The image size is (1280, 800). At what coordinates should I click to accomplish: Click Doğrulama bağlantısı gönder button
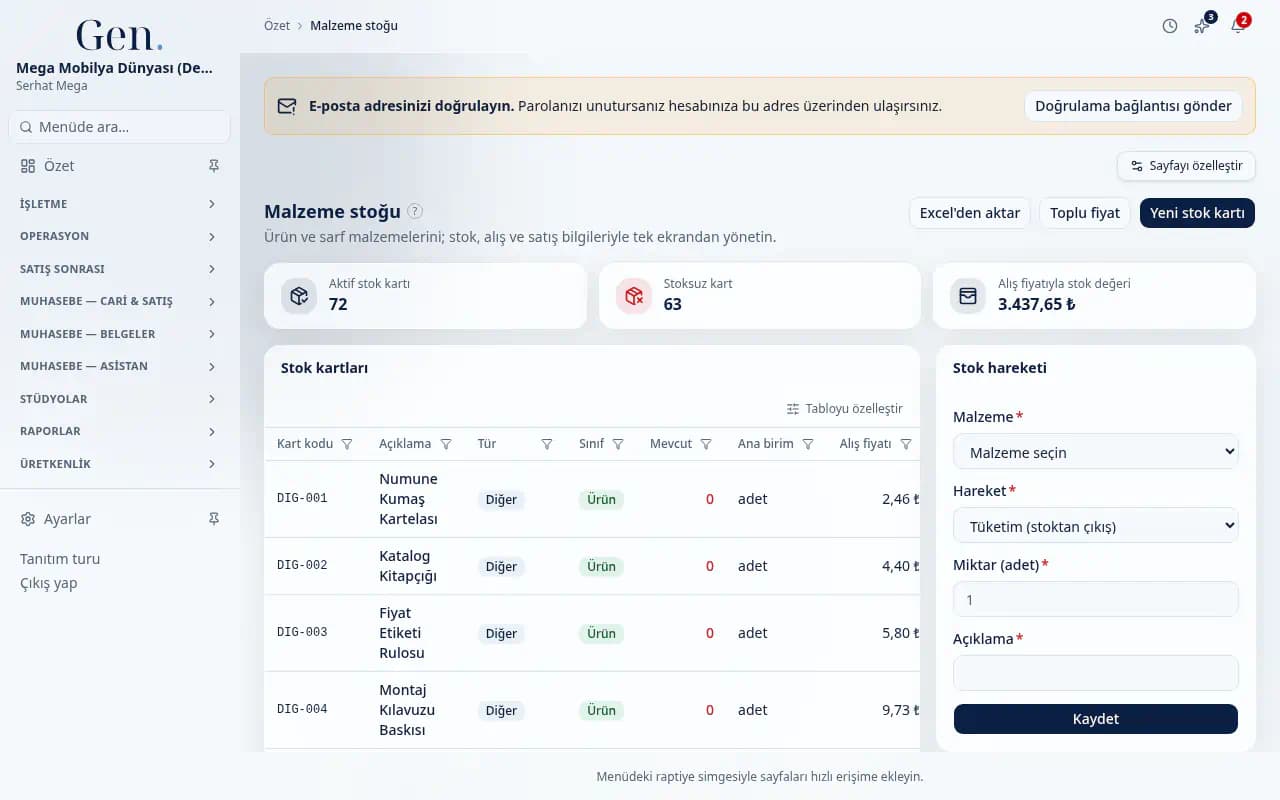1133,106
